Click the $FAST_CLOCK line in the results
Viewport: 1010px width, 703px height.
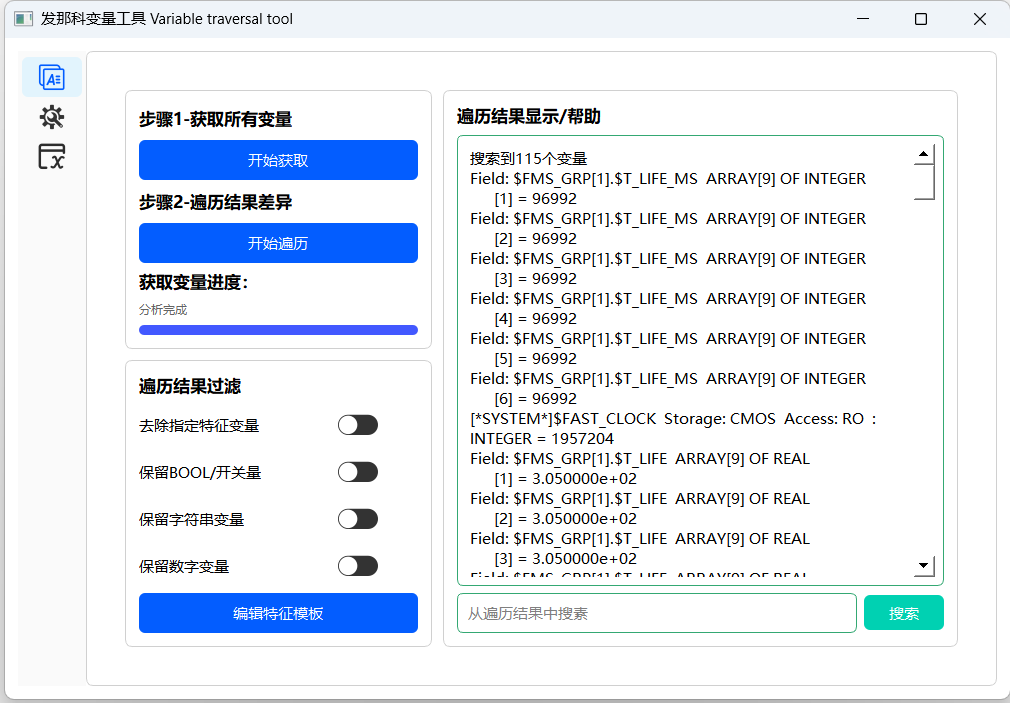tap(672, 418)
